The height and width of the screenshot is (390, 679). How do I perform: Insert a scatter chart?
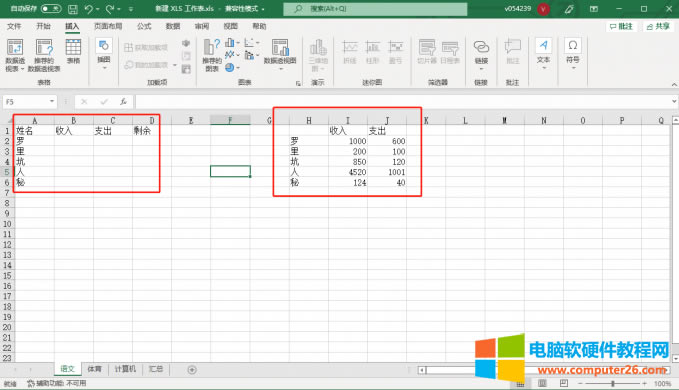(249, 42)
